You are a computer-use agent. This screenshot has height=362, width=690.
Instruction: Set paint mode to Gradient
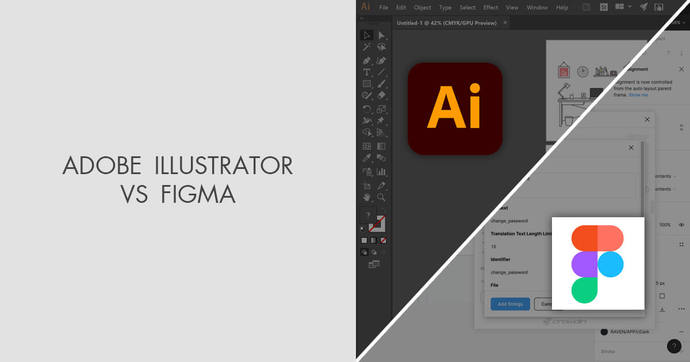coord(374,241)
